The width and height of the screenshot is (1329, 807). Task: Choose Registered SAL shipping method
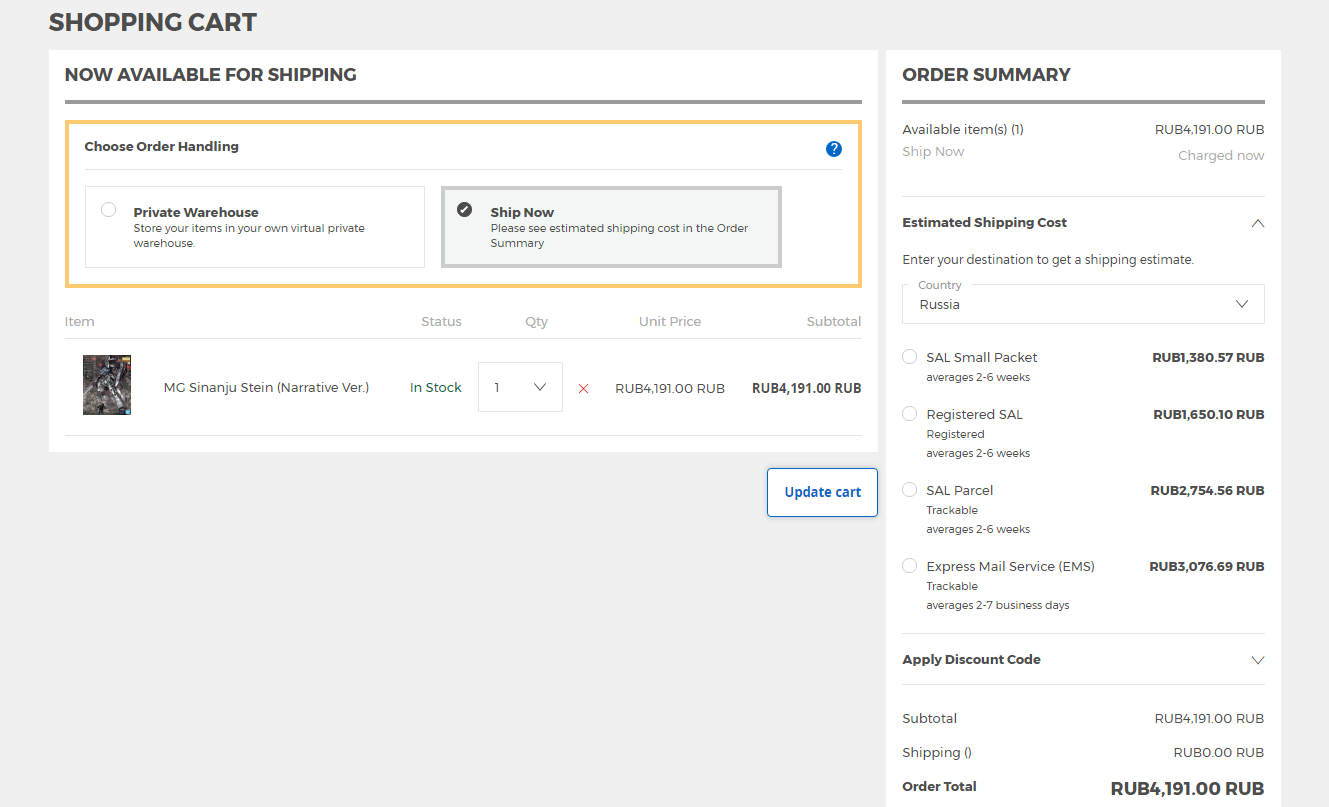tap(909, 414)
